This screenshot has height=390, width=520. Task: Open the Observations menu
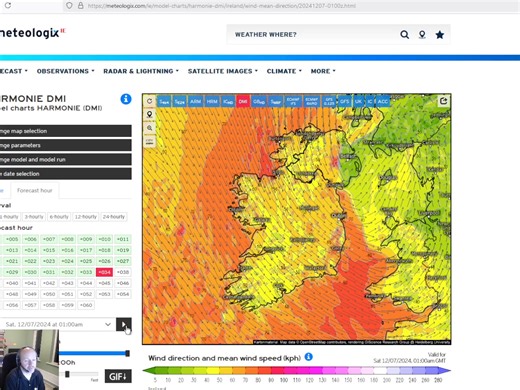[x=66, y=71]
